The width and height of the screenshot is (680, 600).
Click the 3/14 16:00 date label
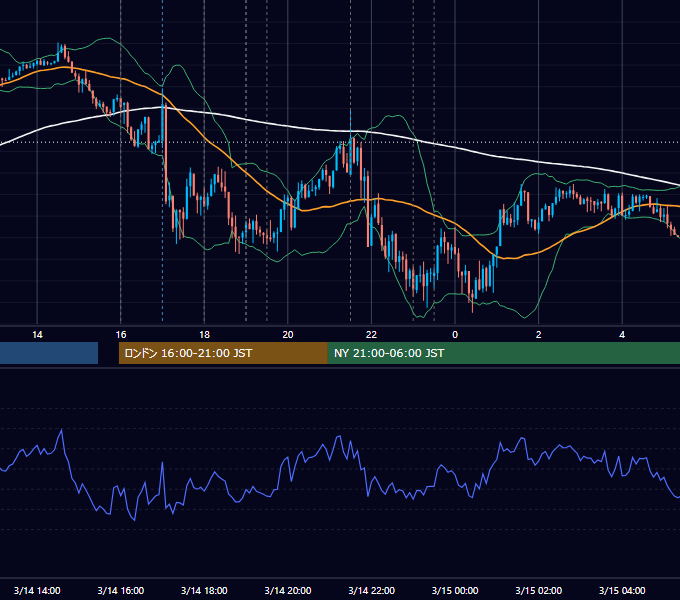(x=121, y=590)
